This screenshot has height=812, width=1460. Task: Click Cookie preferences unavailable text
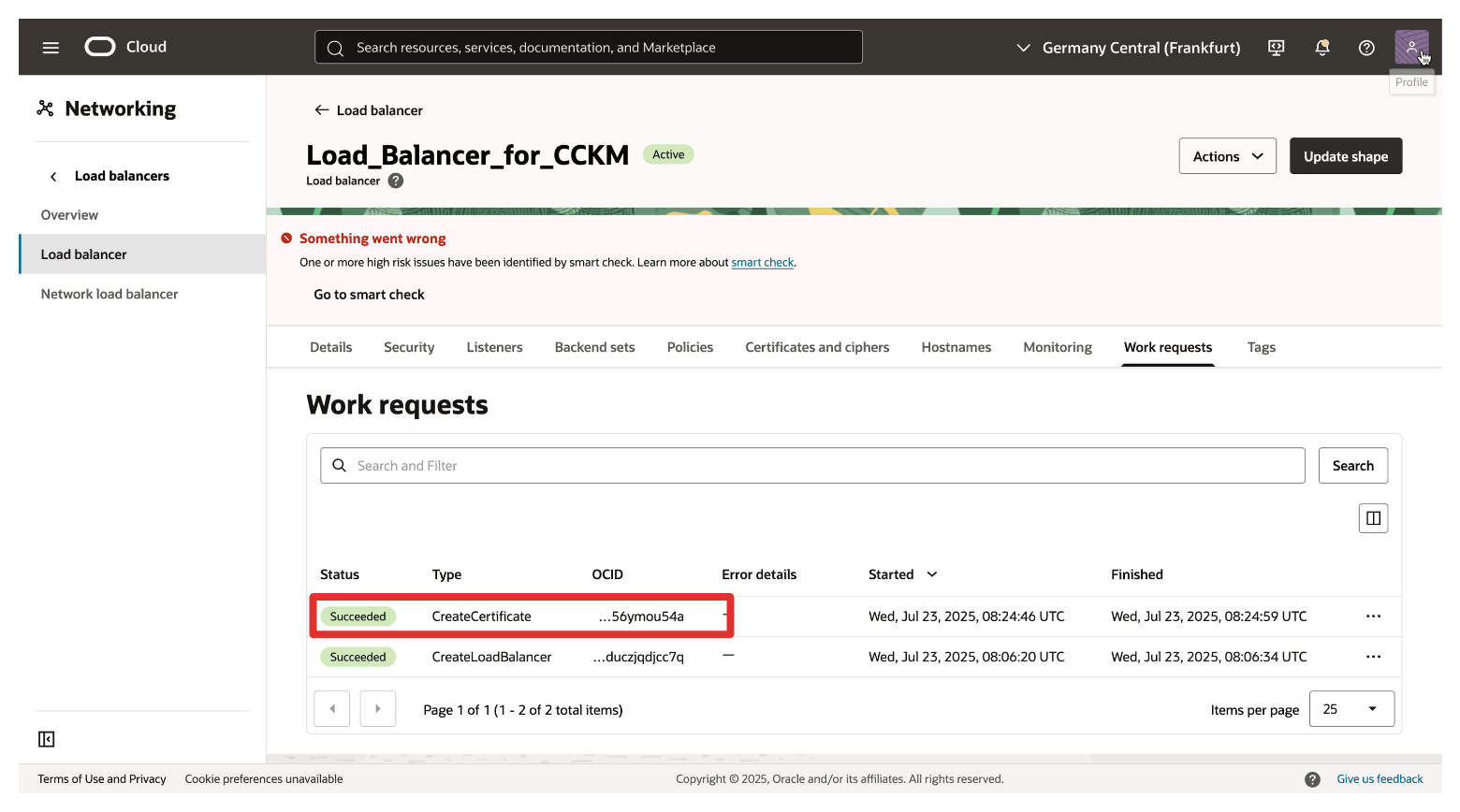tap(264, 779)
